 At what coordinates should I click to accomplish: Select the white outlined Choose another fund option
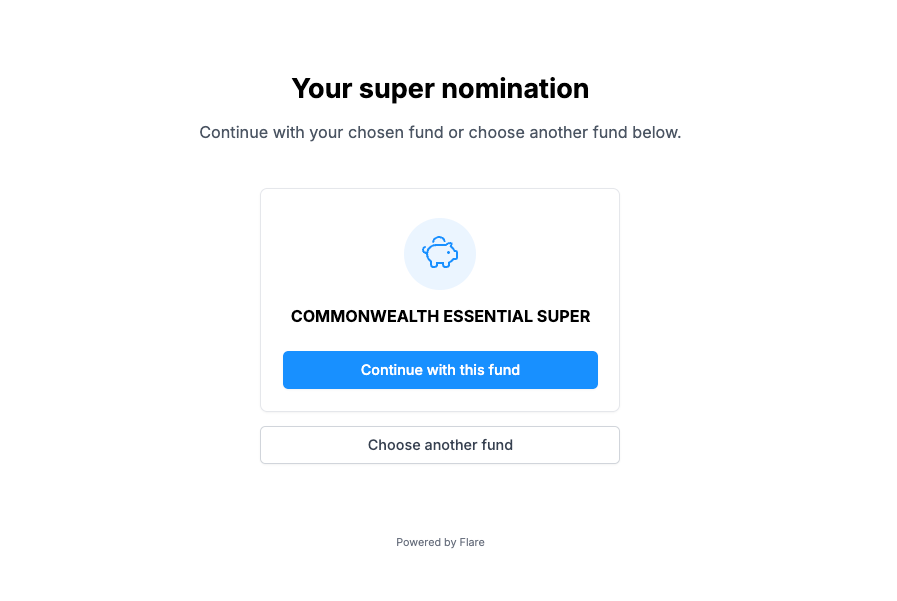(x=440, y=445)
